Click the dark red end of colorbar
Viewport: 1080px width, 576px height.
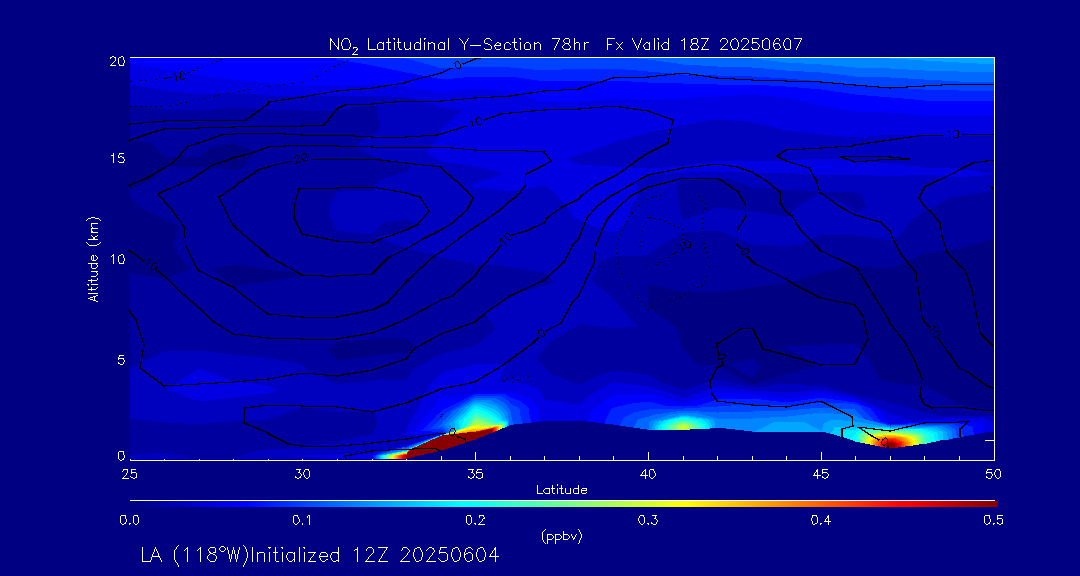pos(989,504)
